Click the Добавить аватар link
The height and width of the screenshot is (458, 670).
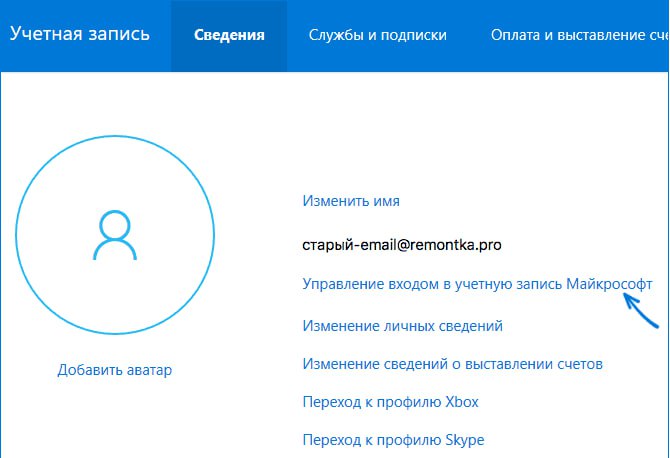115,370
